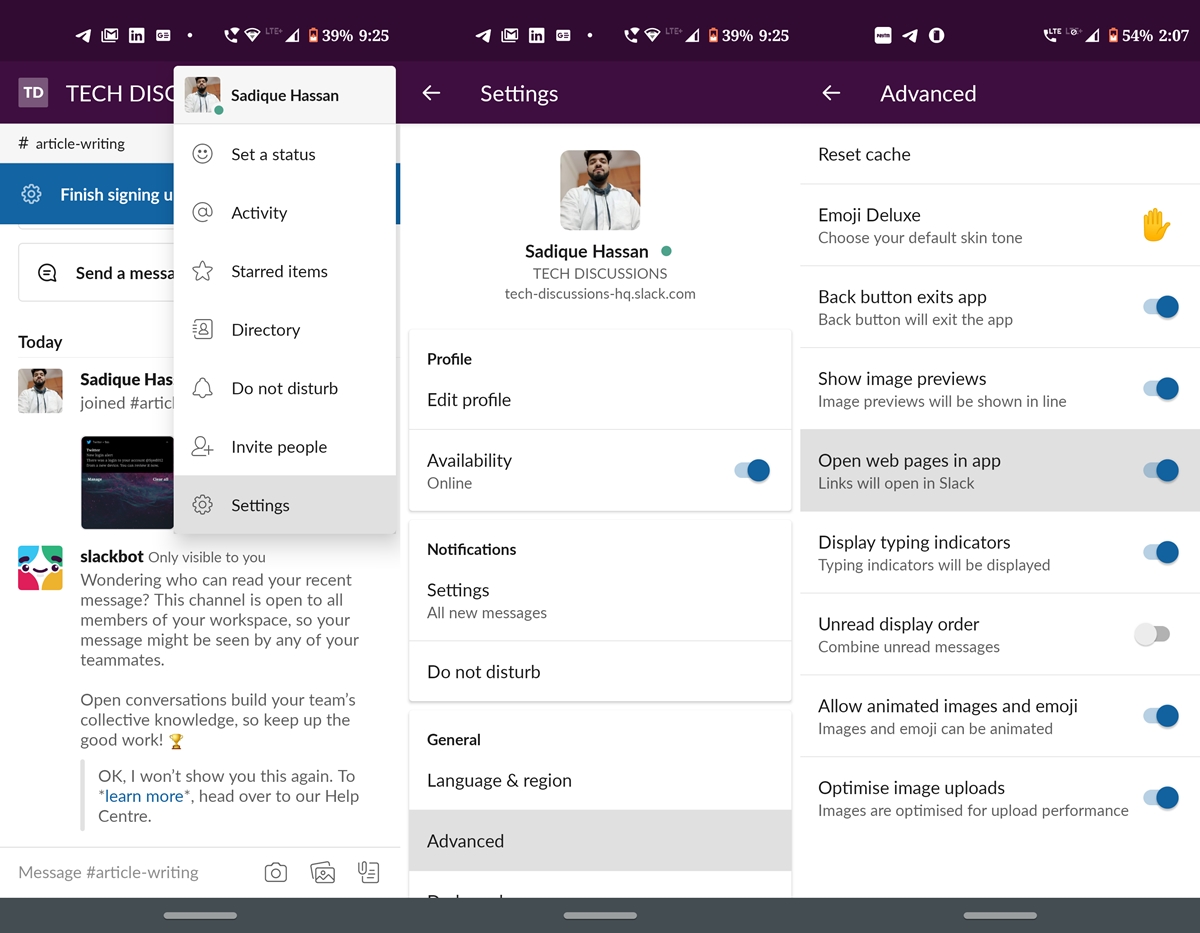
Task: Open Starred items from the menu
Action: (285, 271)
